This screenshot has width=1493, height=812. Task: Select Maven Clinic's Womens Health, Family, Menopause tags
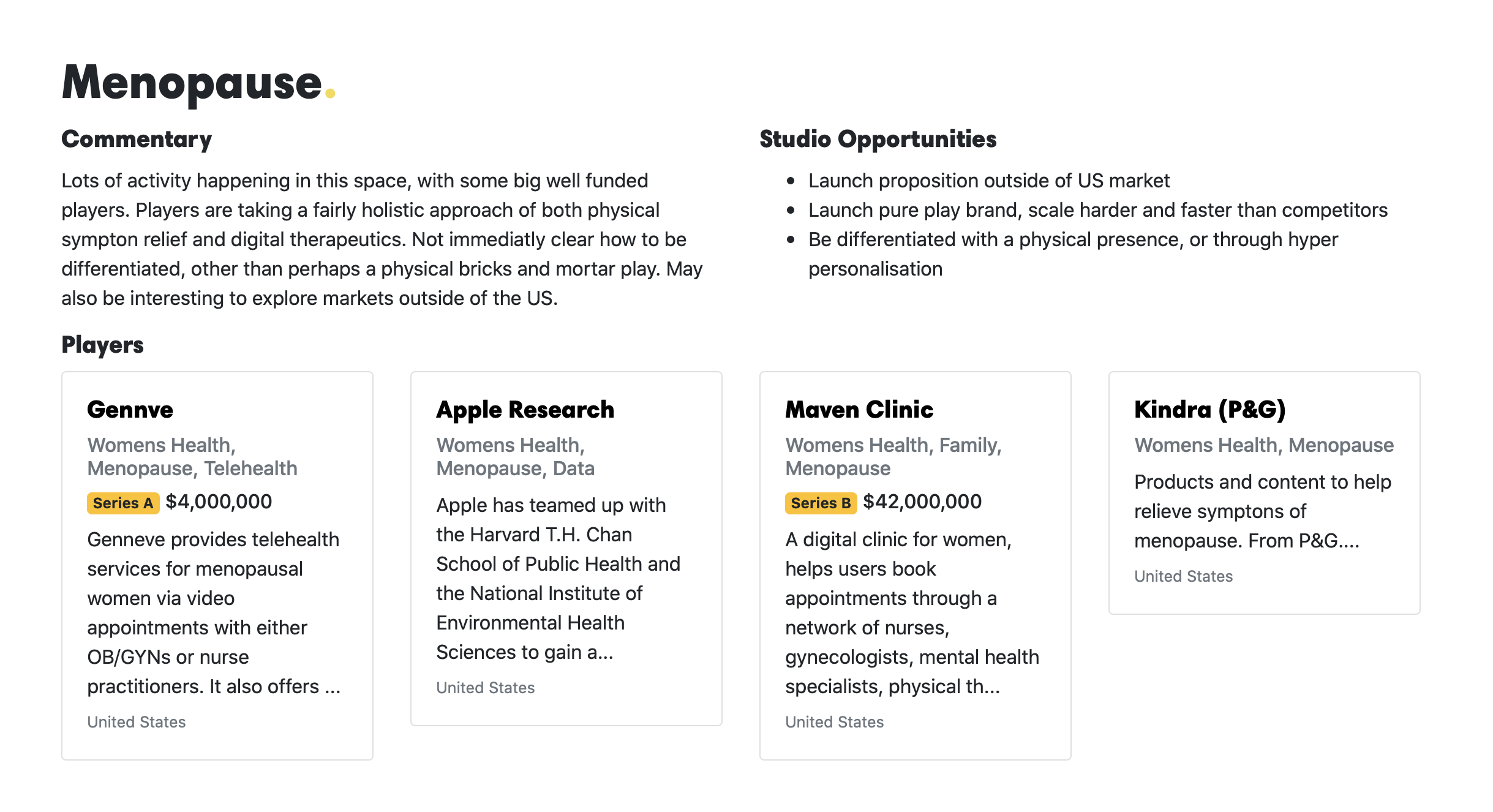pyautogui.click(x=893, y=456)
